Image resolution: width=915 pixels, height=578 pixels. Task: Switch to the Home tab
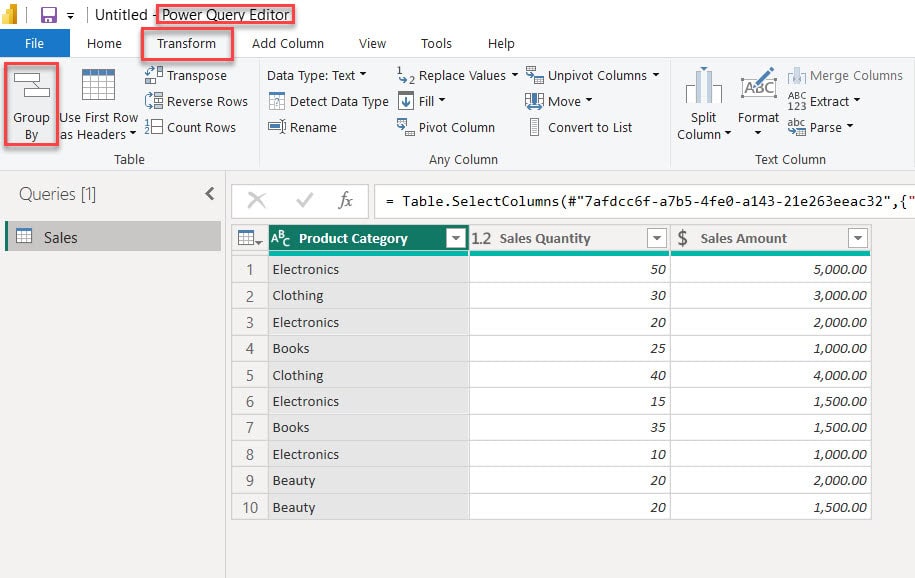(x=104, y=43)
